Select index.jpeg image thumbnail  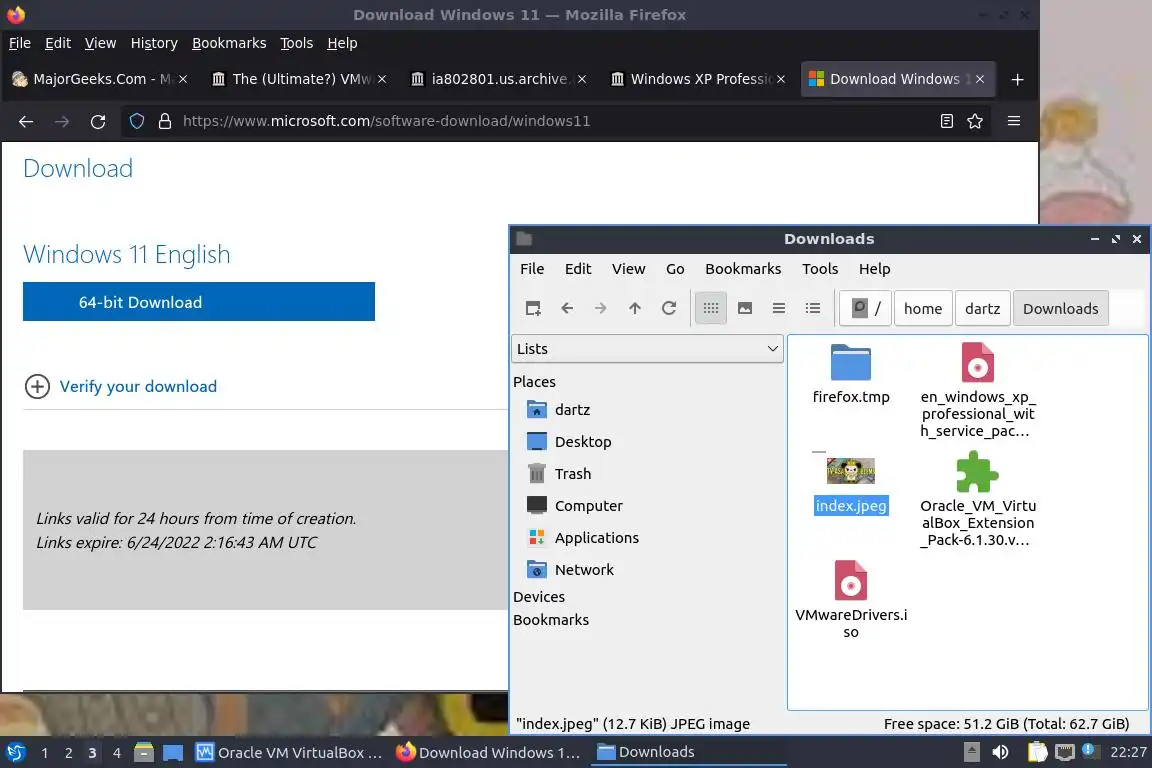tap(851, 472)
